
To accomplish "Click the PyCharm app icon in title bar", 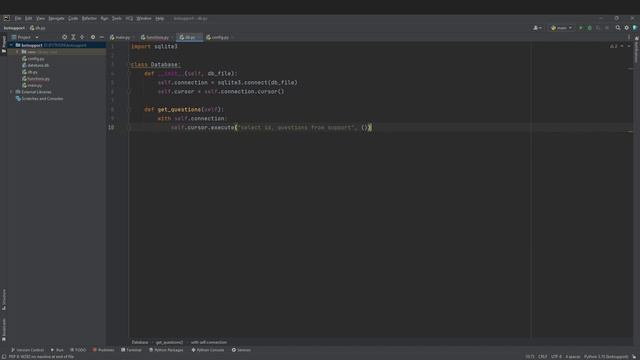I will (7, 18).
